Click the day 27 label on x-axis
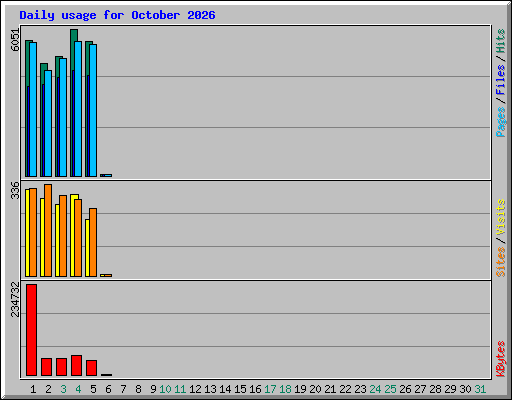The width and height of the screenshot is (512, 400). pyautogui.click(x=420, y=389)
